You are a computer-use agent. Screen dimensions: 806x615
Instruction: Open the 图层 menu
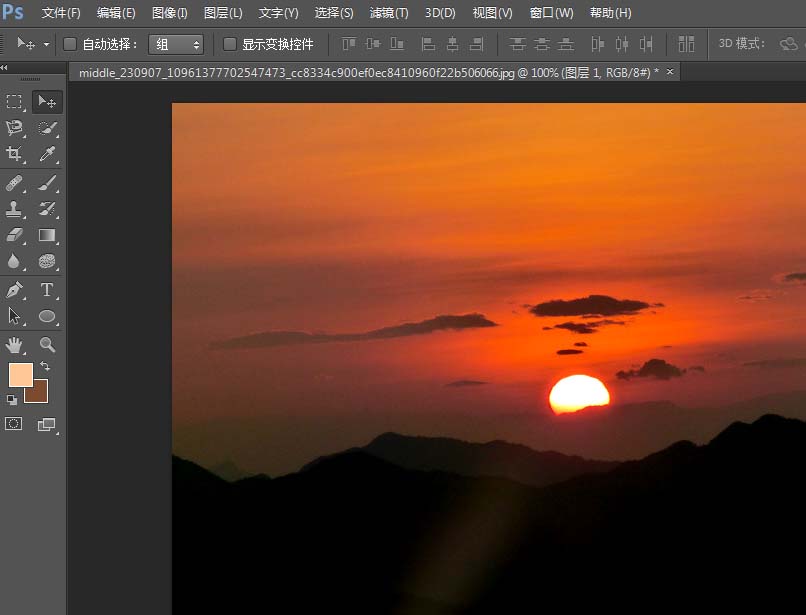[x=222, y=13]
